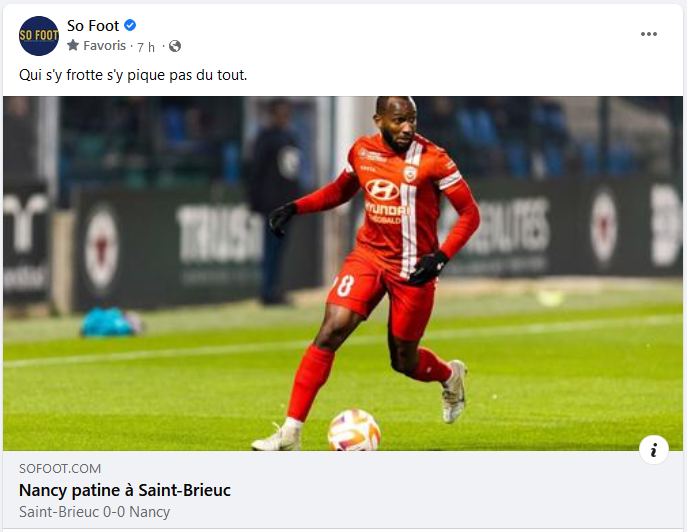The image size is (687, 532).
Task: Click the blue object lying on the grass
Action: pyautogui.click(x=110, y=321)
